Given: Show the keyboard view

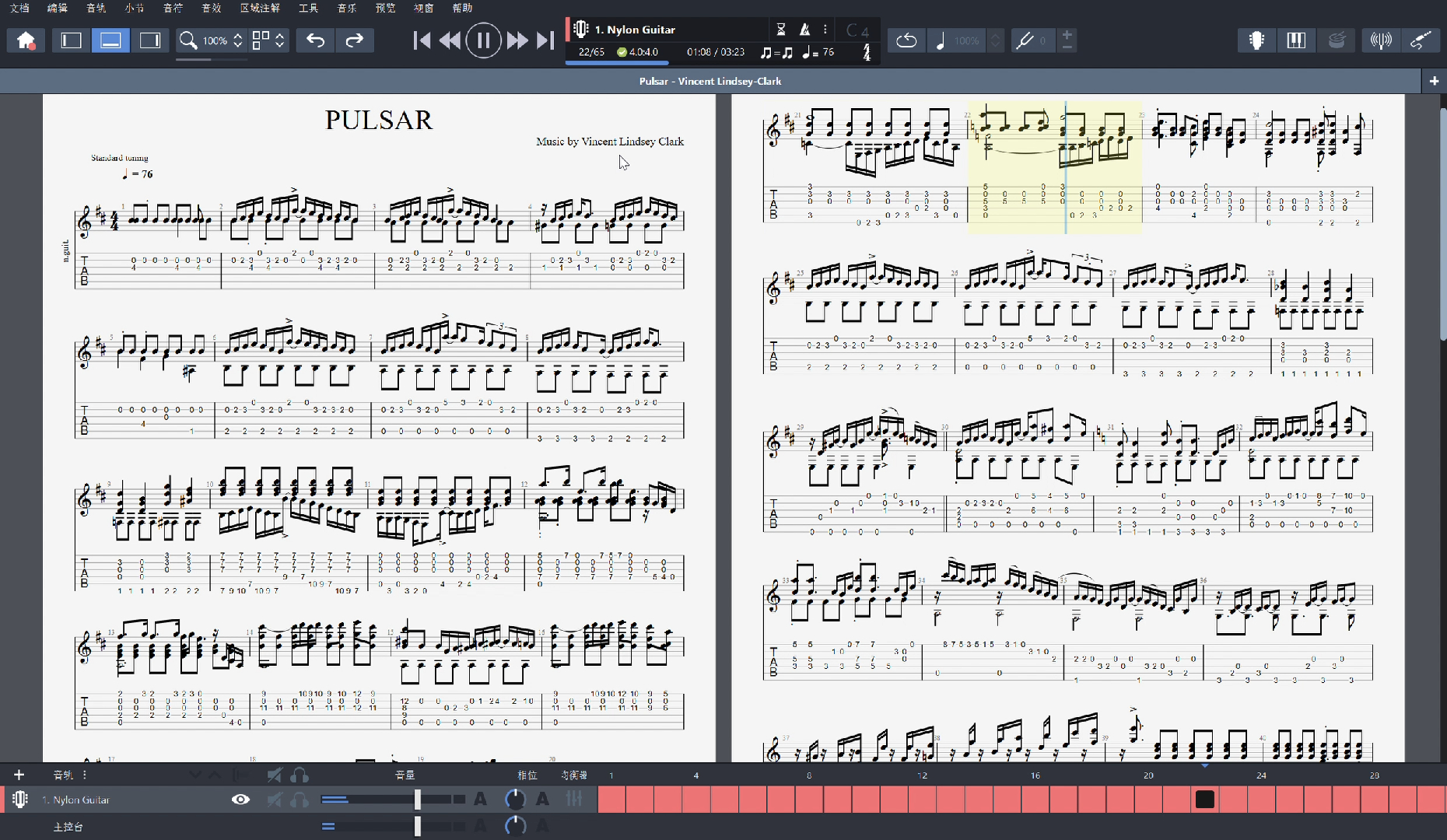Looking at the screenshot, I should (x=1296, y=40).
